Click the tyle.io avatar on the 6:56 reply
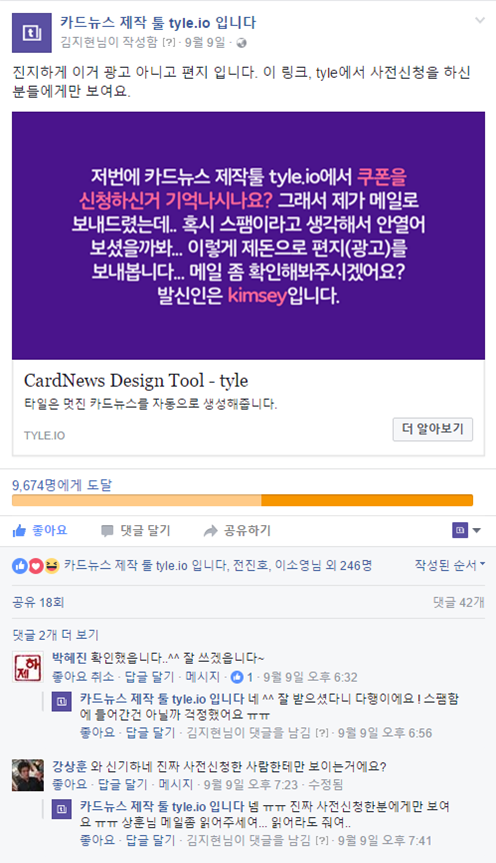The width and height of the screenshot is (496, 863). click(61, 702)
